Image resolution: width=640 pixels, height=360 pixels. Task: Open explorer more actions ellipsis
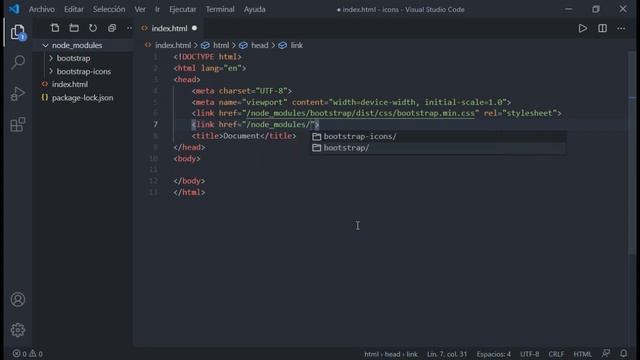(129, 28)
